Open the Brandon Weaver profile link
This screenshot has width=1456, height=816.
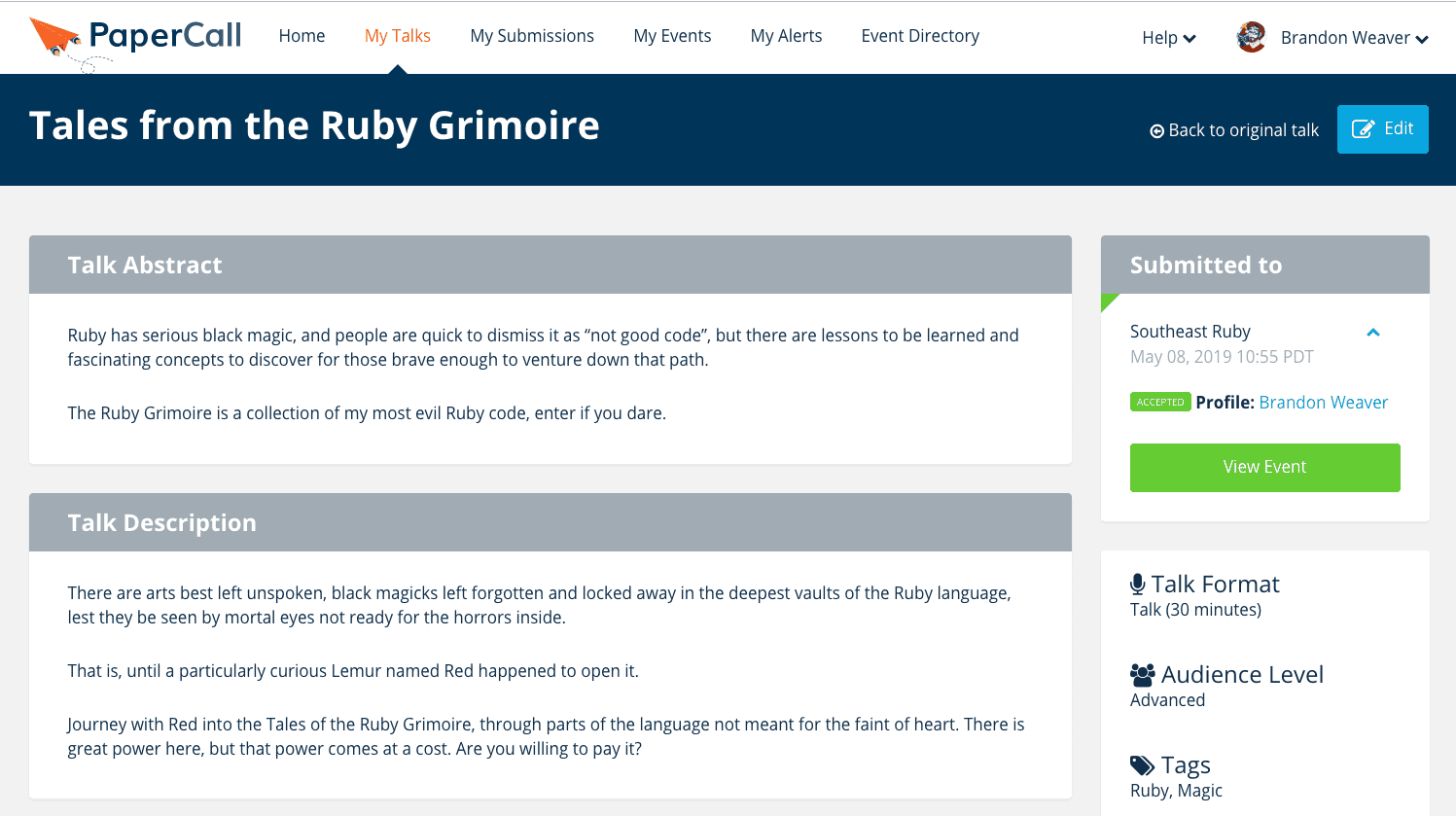[1323, 403]
